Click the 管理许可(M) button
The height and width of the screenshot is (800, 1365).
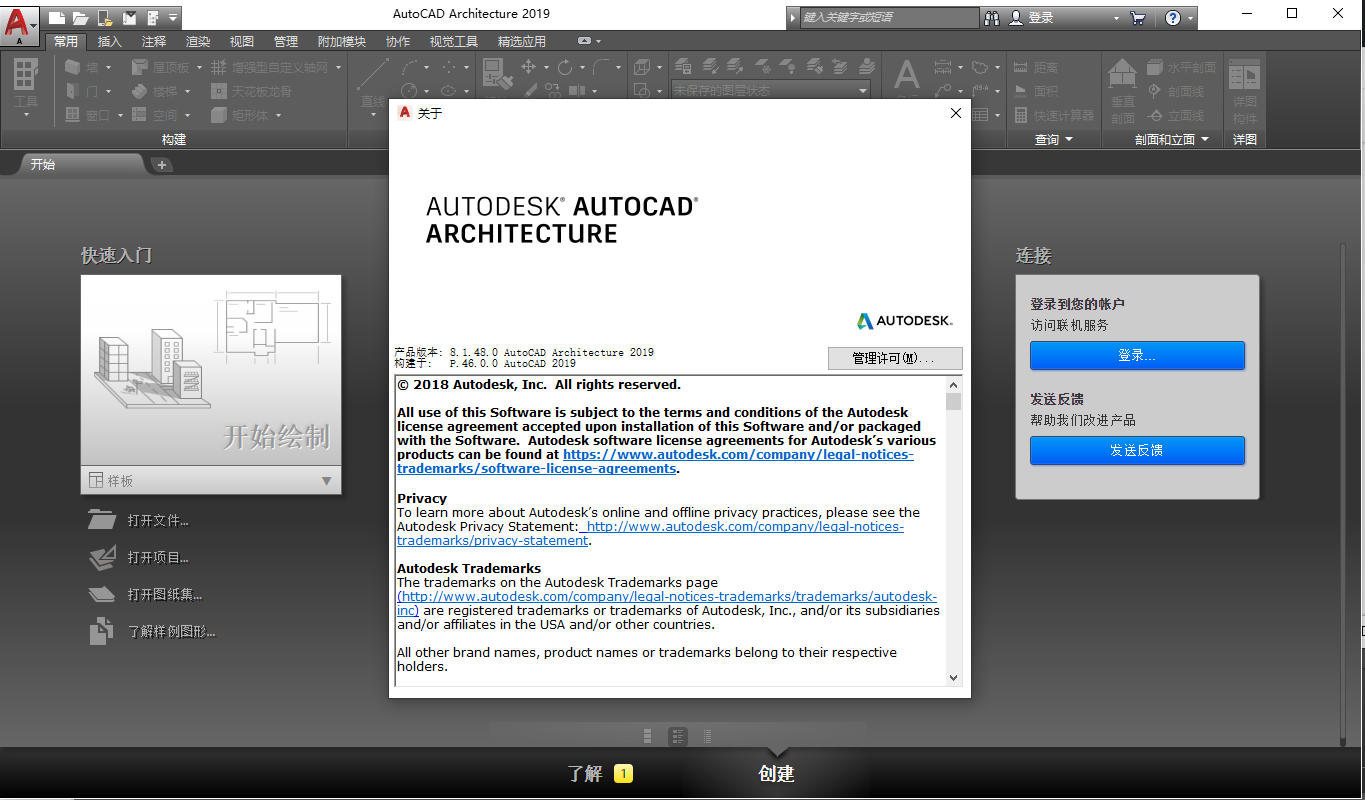coord(894,358)
